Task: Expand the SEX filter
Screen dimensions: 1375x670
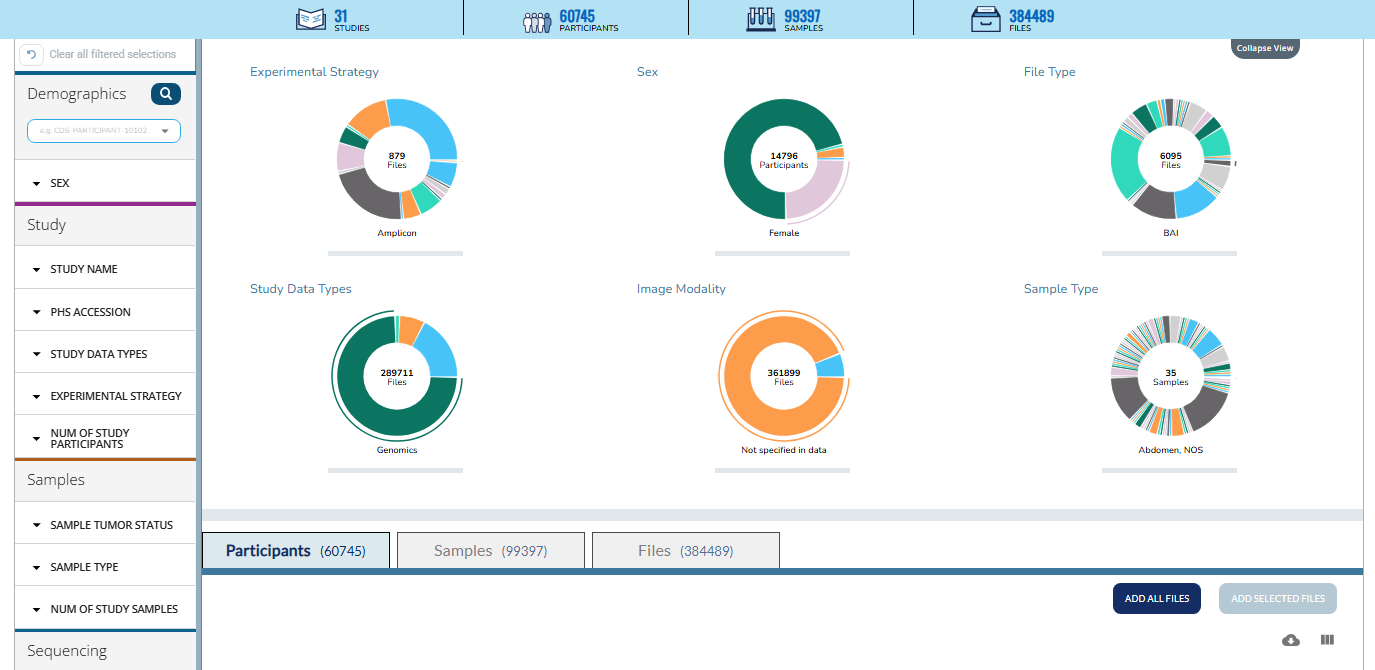Action: 105,184
